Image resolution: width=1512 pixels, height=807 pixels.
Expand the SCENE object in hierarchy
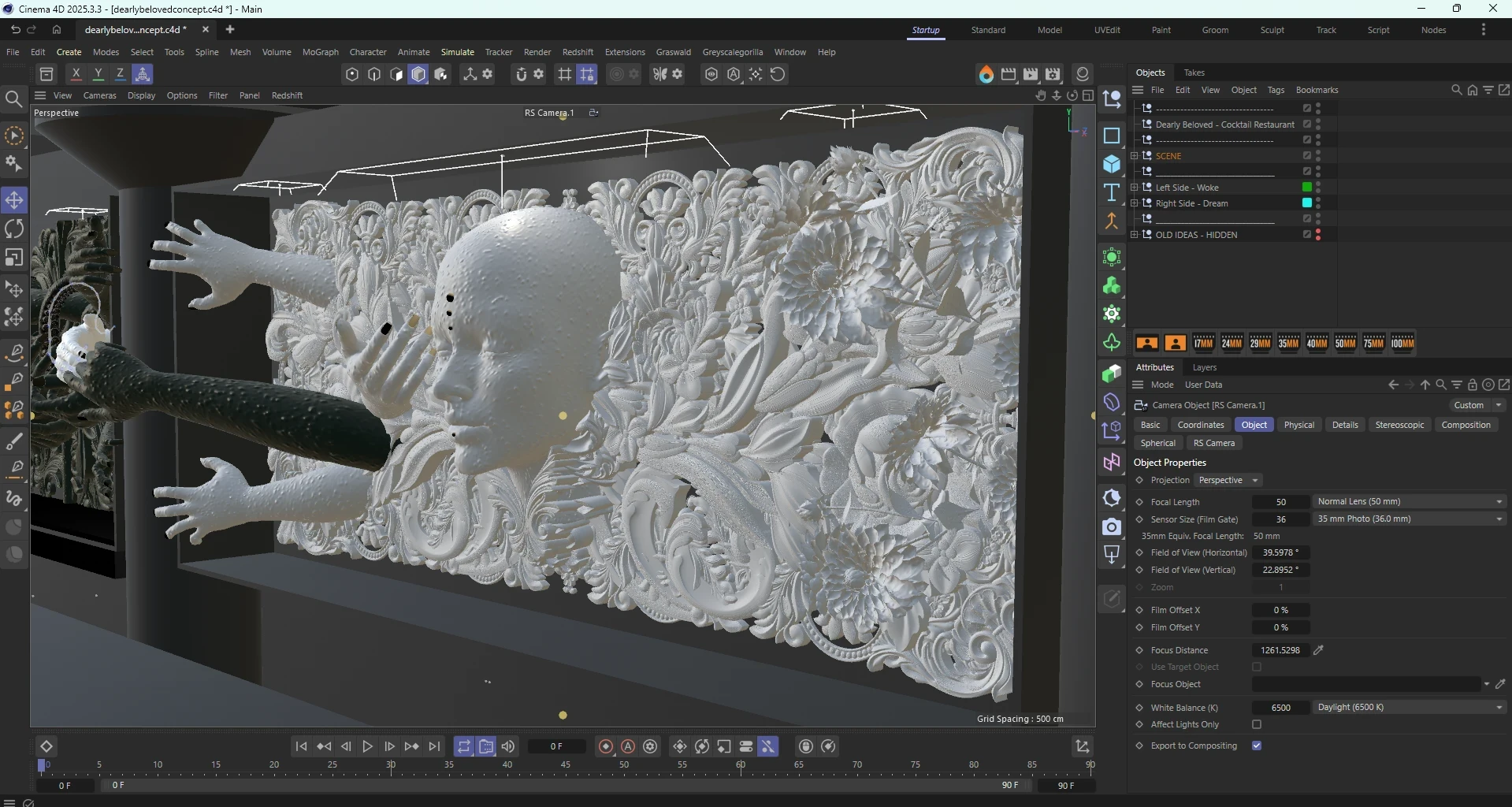(x=1135, y=156)
